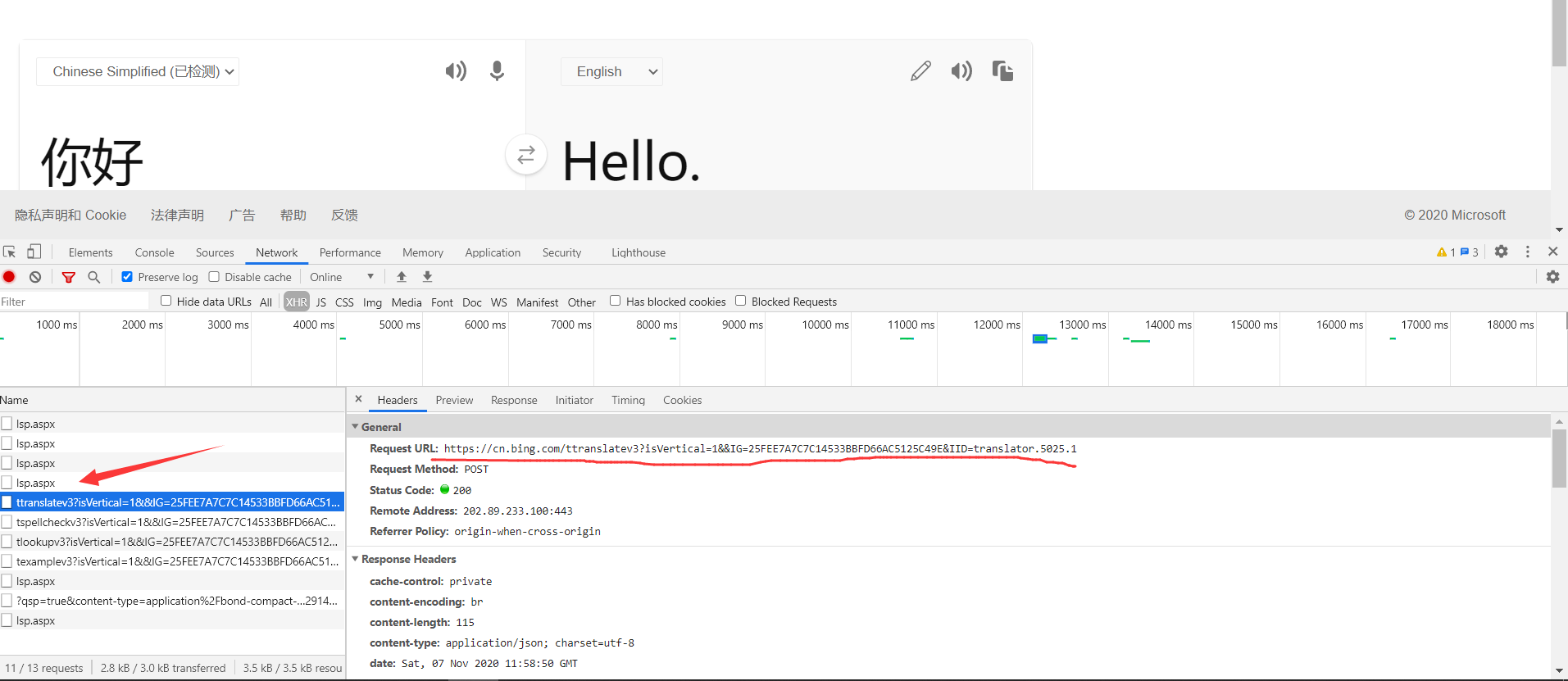The image size is (1568, 681).
Task: Click the warnings count triangle indicator
Action: coord(1446,252)
